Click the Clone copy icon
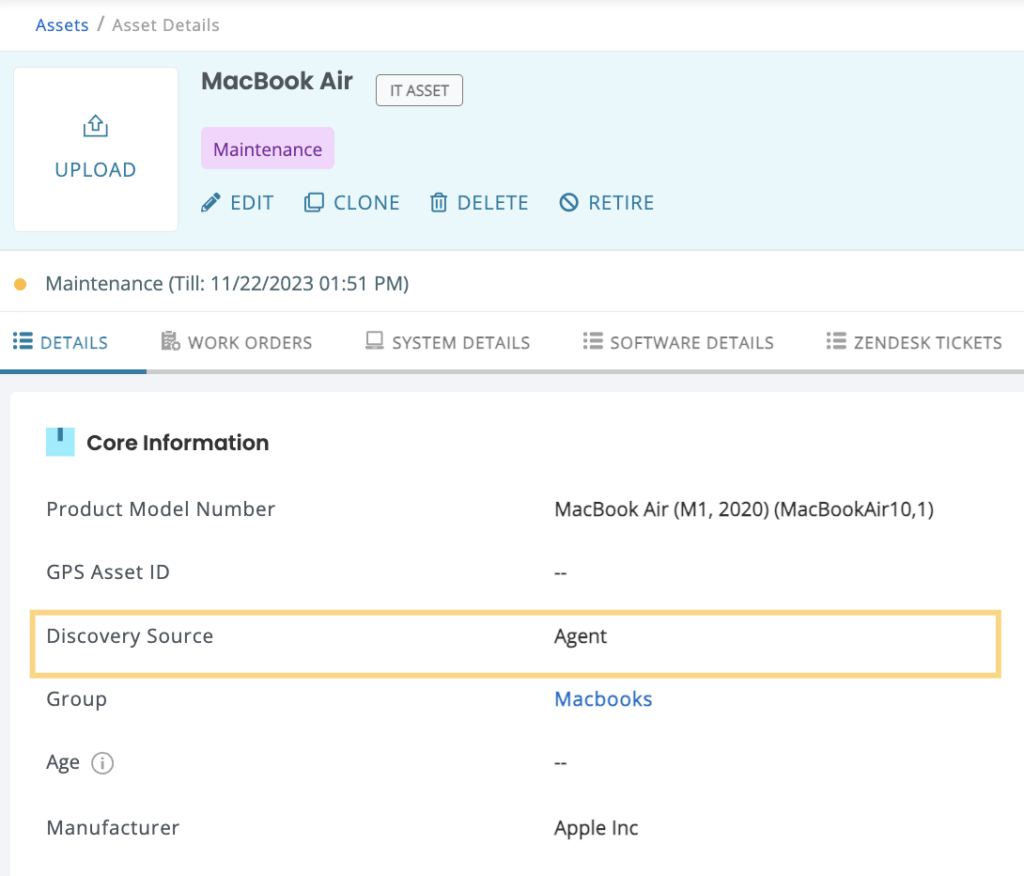Image resolution: width=1024 pixels, height=876 pixels. coord(313,203)
